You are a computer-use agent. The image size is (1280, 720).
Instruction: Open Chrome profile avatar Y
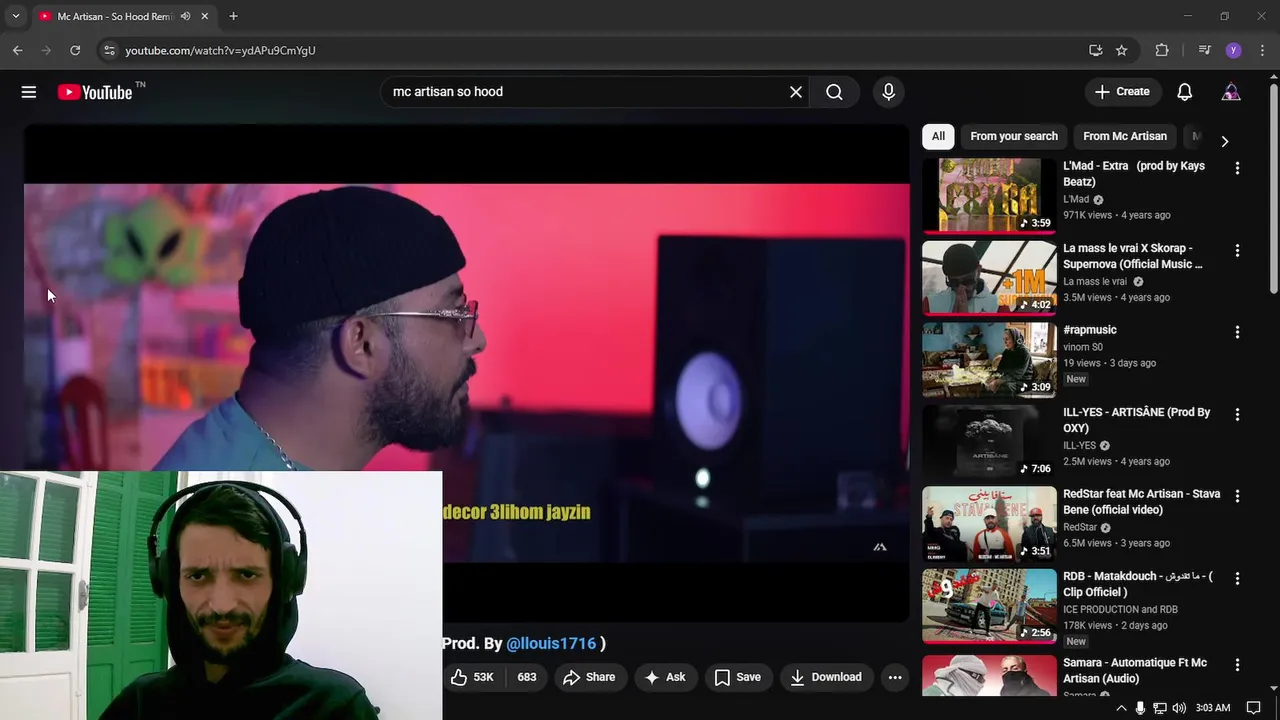pyautogui.click(x=1233, y=50)
